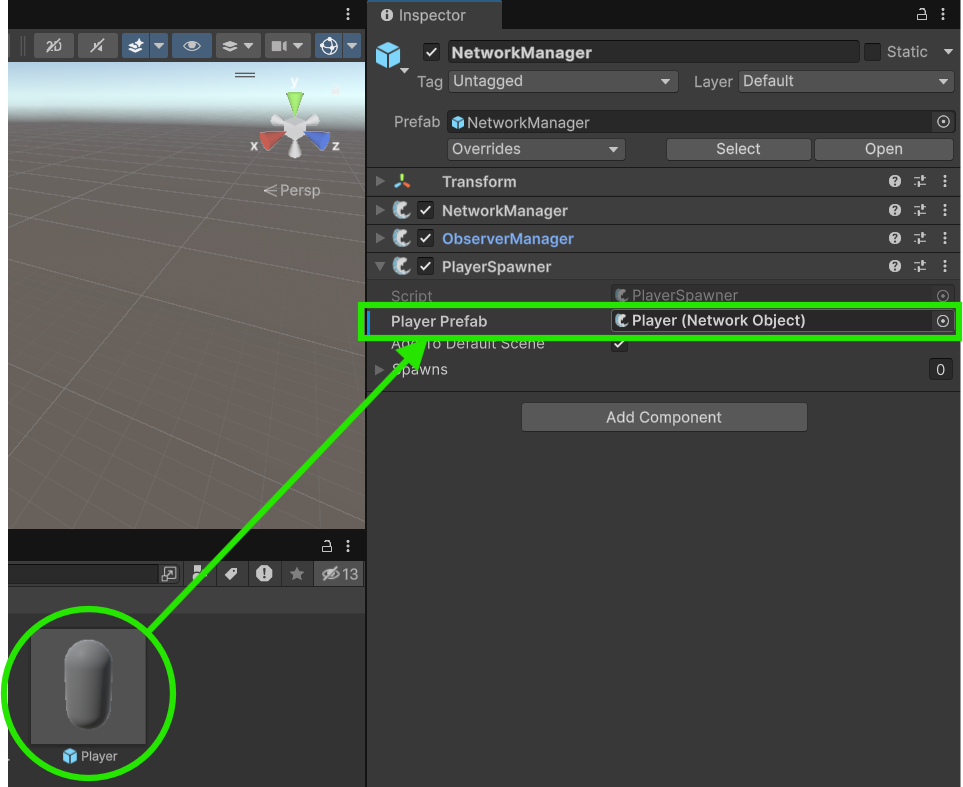The width and height of the screenshot is (963, 787).
Task: Open the Overrides dropdown
Action: (536, 149)
